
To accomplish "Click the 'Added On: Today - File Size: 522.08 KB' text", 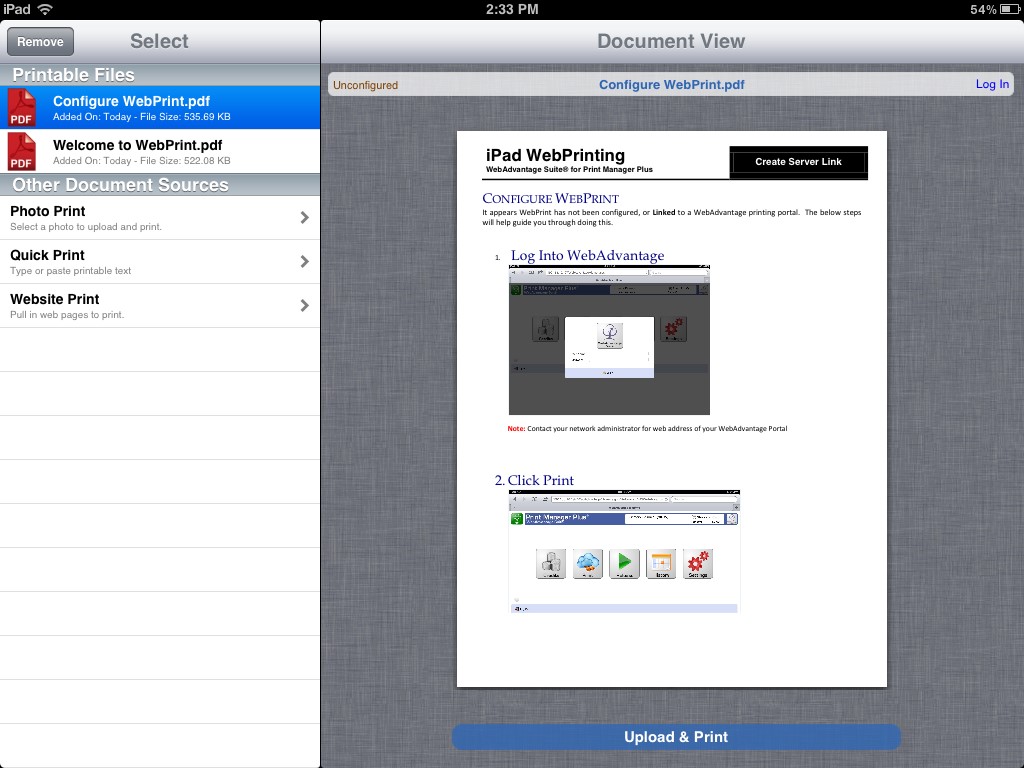I will [x=142, y=161].
